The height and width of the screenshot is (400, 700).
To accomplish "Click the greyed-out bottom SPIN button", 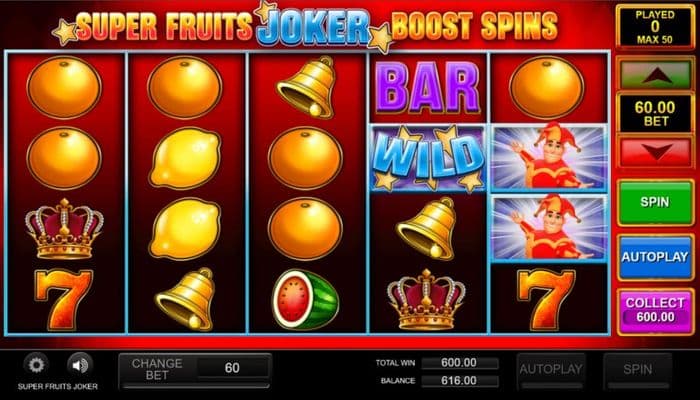I will tap(638, 369).
